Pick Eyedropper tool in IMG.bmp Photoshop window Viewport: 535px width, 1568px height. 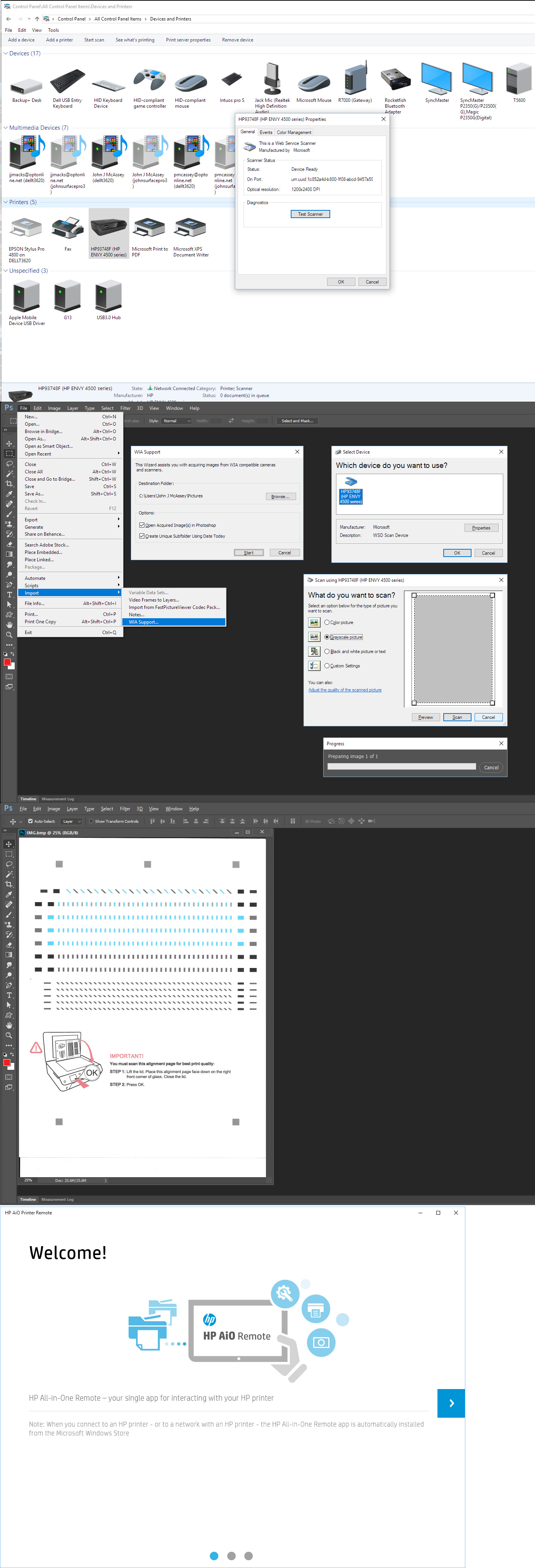pos(9,895)
